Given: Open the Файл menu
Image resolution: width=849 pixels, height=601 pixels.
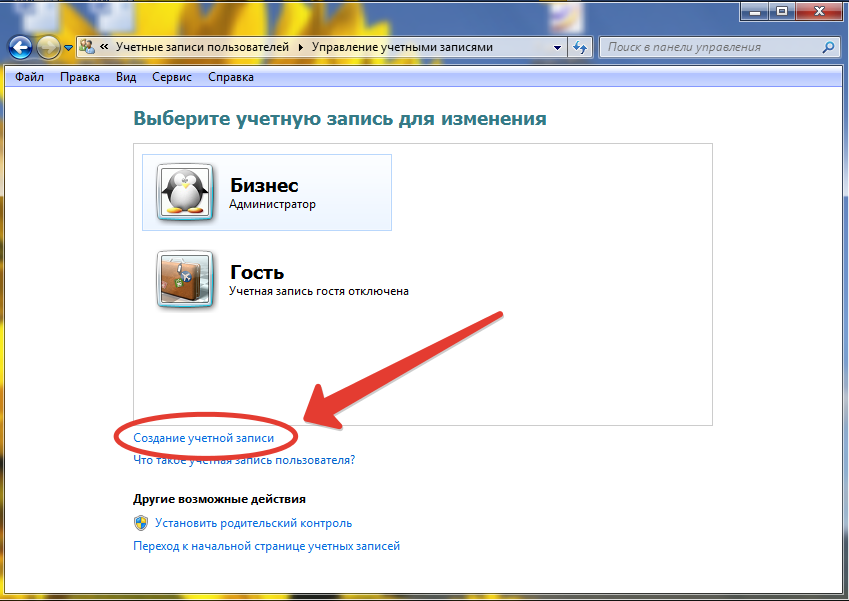Looking at the screenshot, I should pos(29,77).
